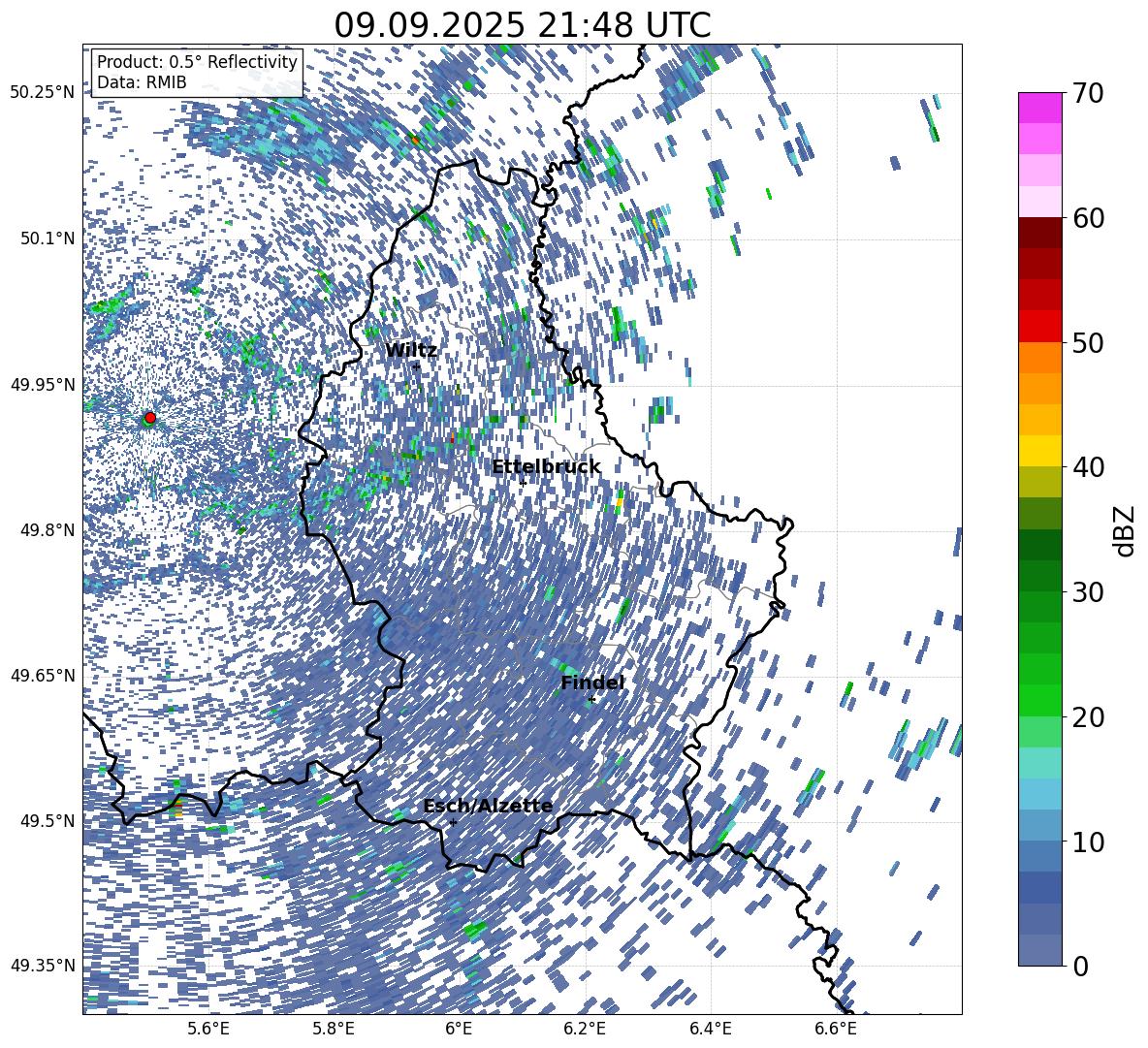
Task: Click the 10 tick label on colorbar
Action: click(x=1089, y=842)
